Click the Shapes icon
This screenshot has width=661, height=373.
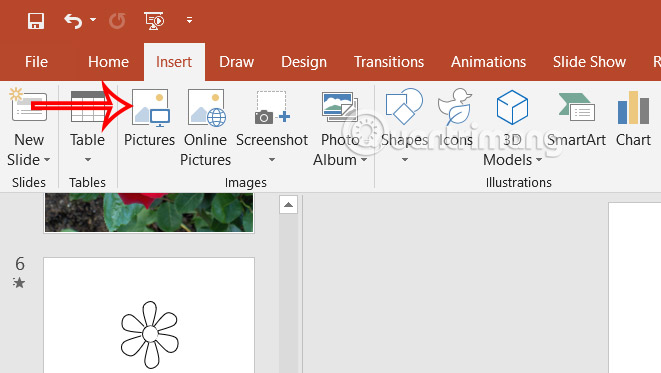click(x=404, y=107)
